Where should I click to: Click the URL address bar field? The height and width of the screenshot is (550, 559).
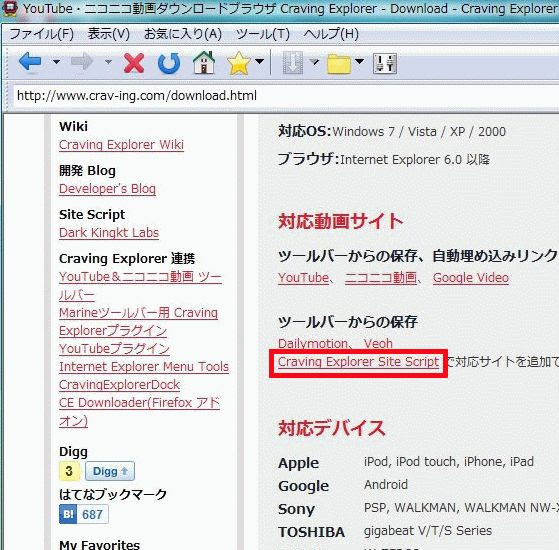[x=285, y=96]
